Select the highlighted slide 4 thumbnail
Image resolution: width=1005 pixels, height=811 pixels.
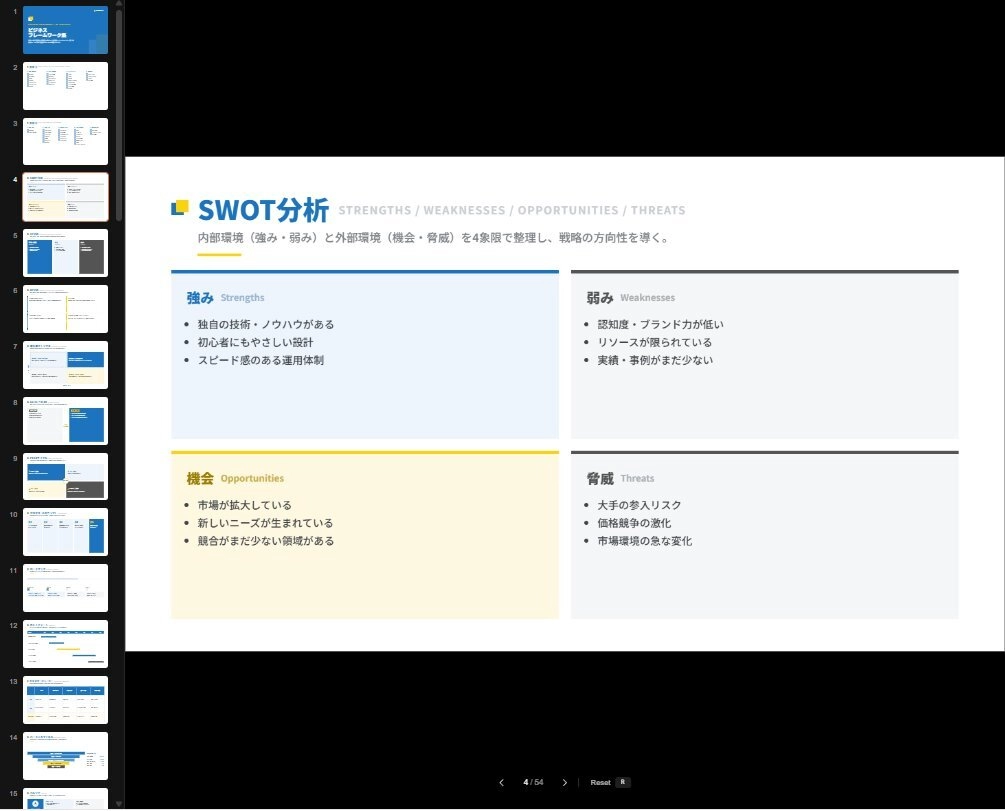pyautogui.click(x=65, y=197)
